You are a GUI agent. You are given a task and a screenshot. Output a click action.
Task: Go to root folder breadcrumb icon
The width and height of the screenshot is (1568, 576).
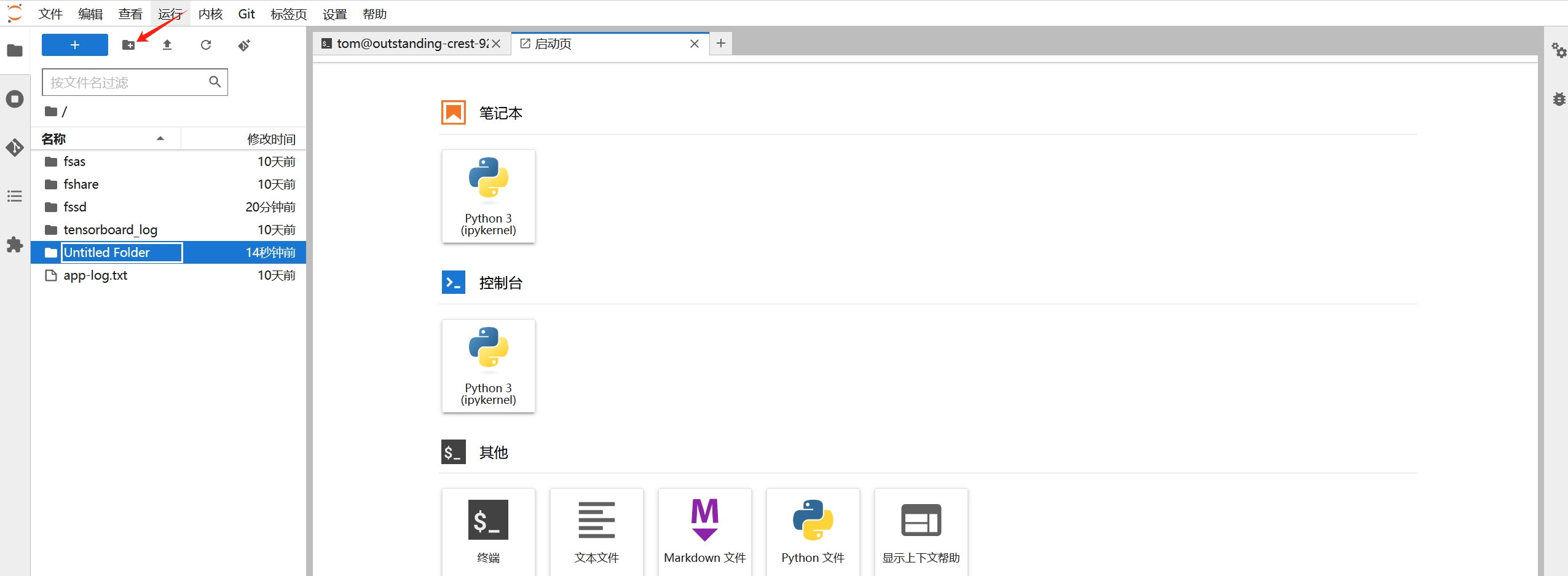coord(51,111)
